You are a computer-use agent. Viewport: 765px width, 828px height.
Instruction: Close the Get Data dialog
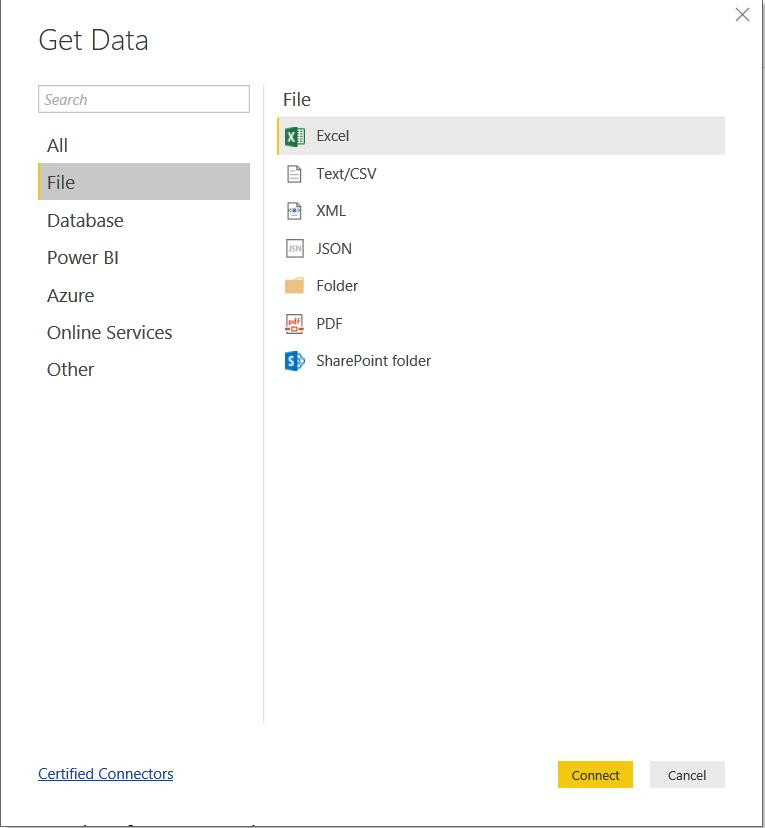point(742,15)
